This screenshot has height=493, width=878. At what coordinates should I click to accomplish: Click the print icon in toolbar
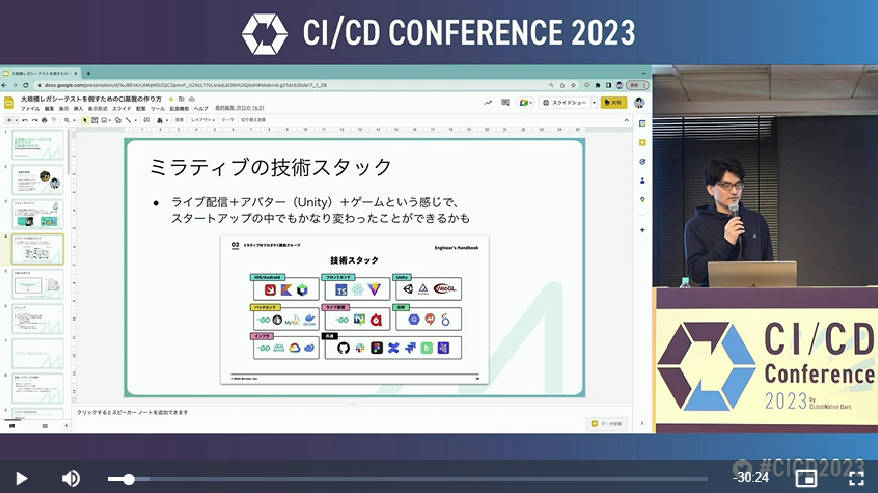[44, 120]
